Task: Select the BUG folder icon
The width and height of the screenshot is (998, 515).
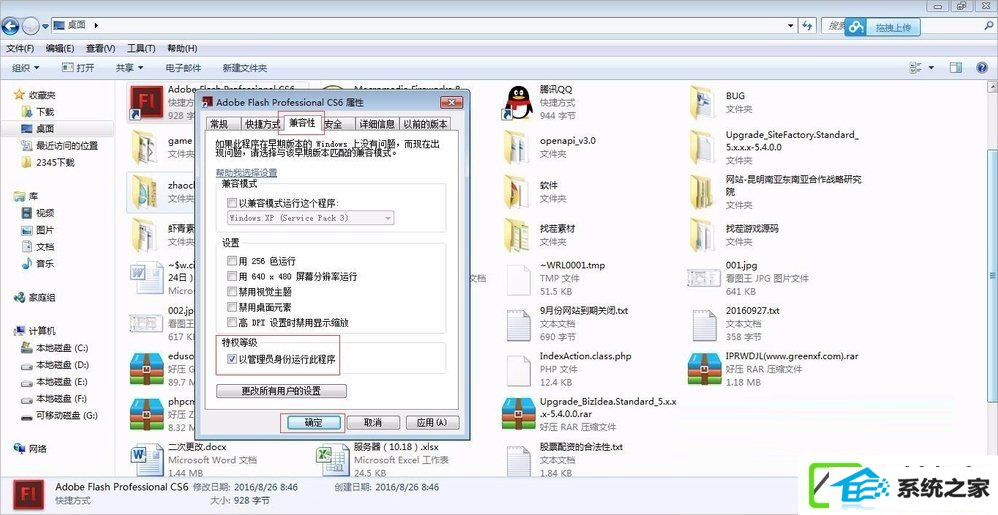Action: (701, 102)
